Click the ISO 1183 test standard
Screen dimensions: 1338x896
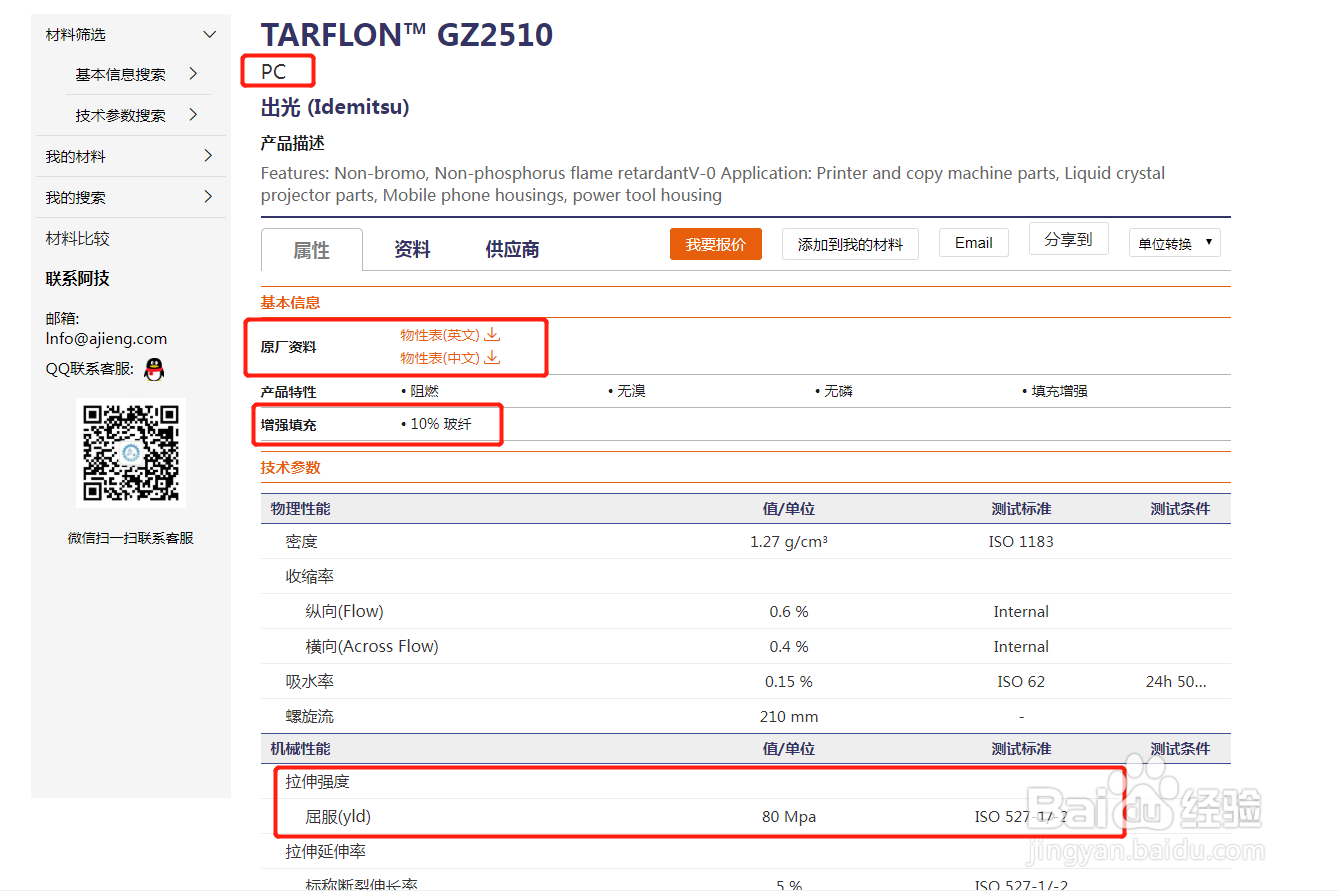pyautogui.click(x=1021, y=541)
